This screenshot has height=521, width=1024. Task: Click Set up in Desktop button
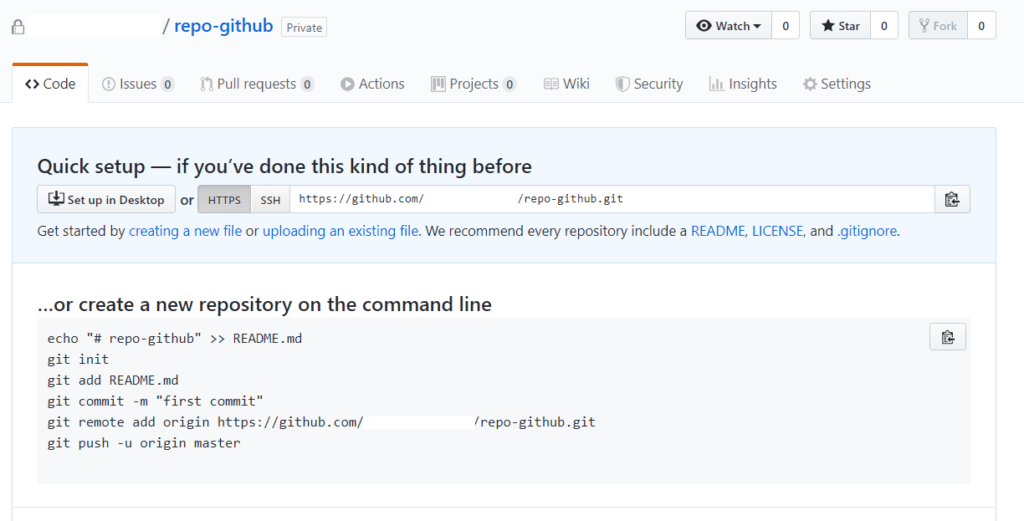point(106,200)
